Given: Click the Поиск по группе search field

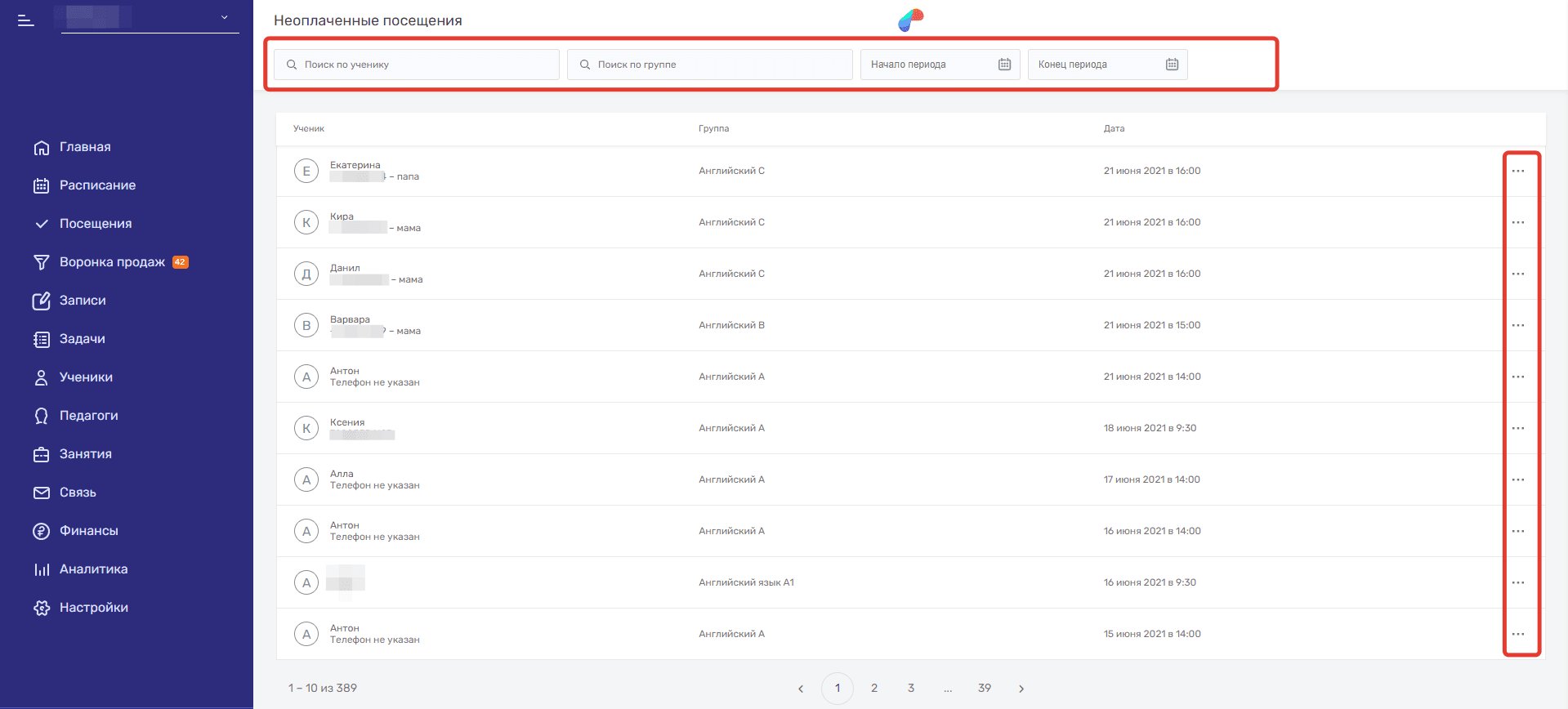Looking at the screenshot, I should (709, 65).
